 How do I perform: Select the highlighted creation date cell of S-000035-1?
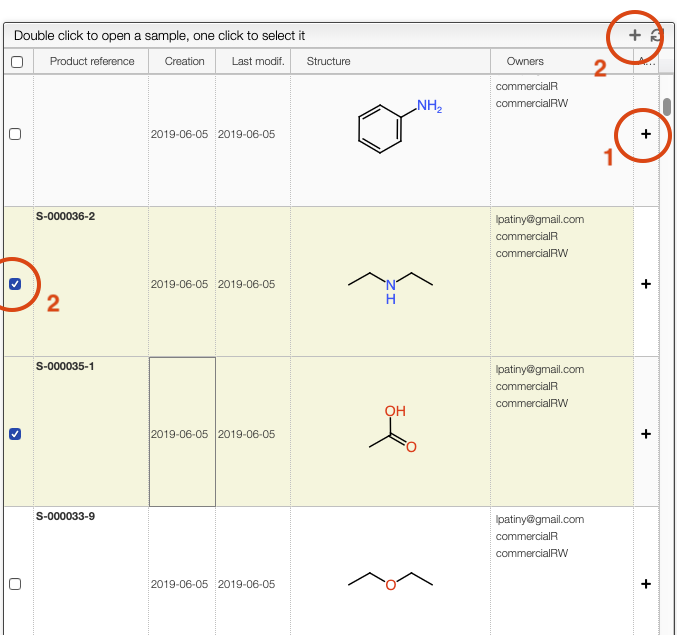183,432
